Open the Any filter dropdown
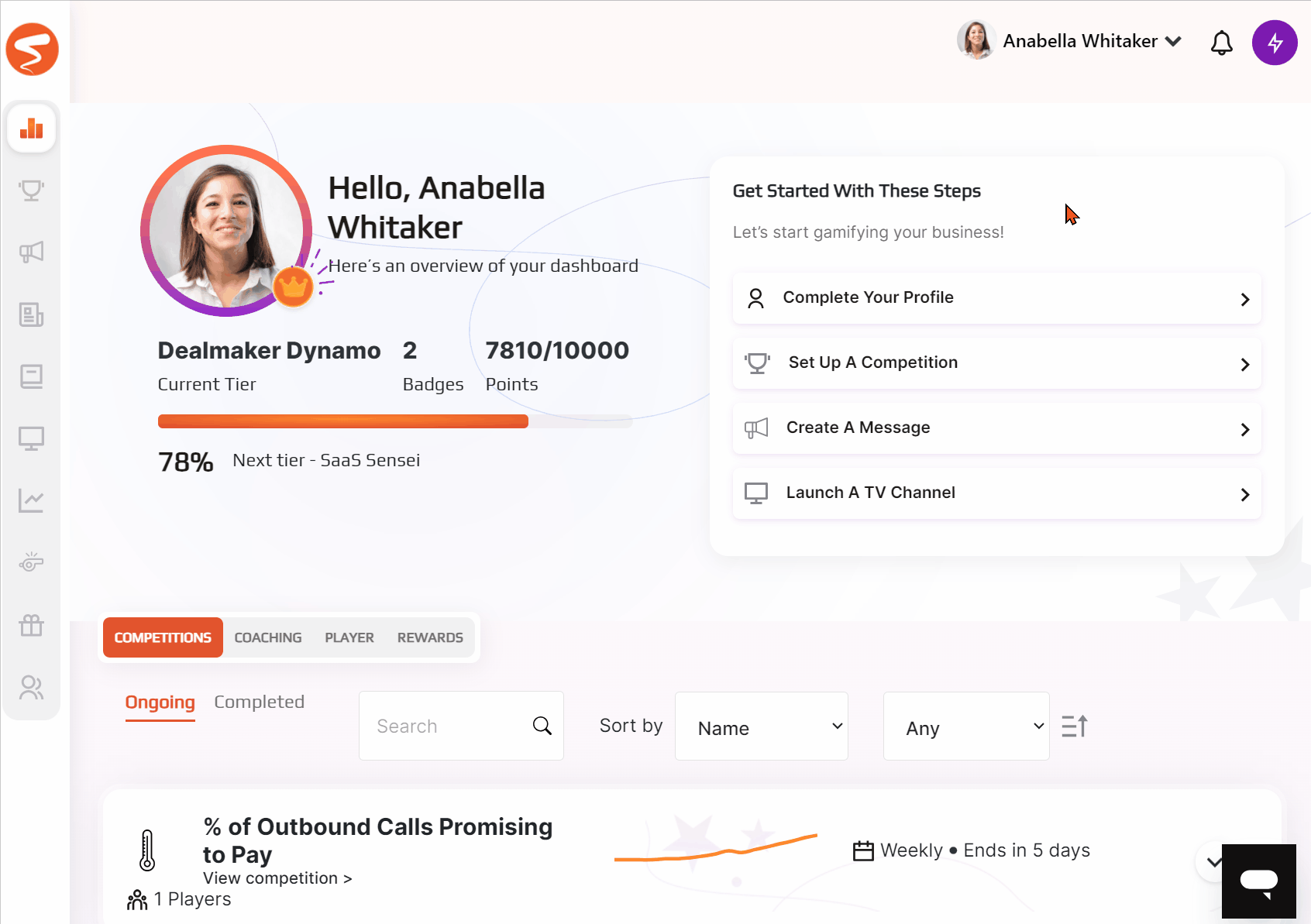 966,726
